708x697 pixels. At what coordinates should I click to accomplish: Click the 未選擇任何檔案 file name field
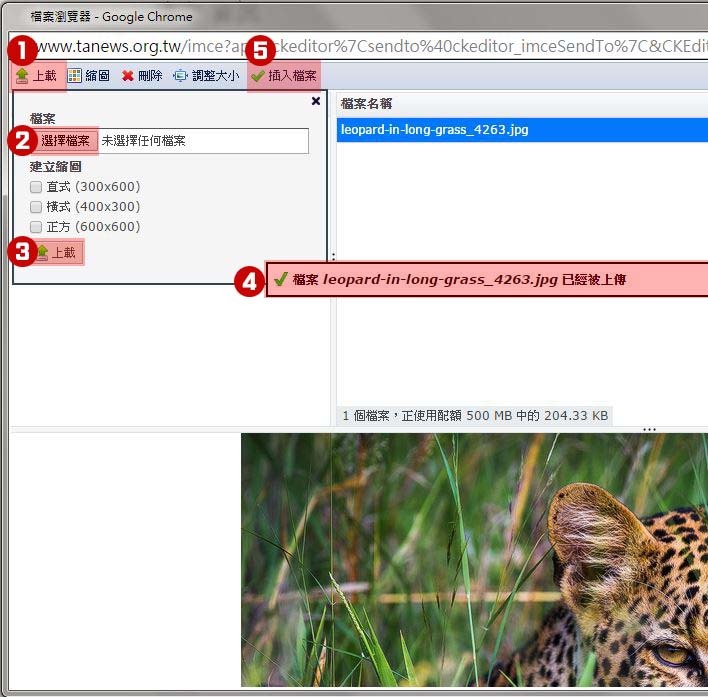click(200, 141)
